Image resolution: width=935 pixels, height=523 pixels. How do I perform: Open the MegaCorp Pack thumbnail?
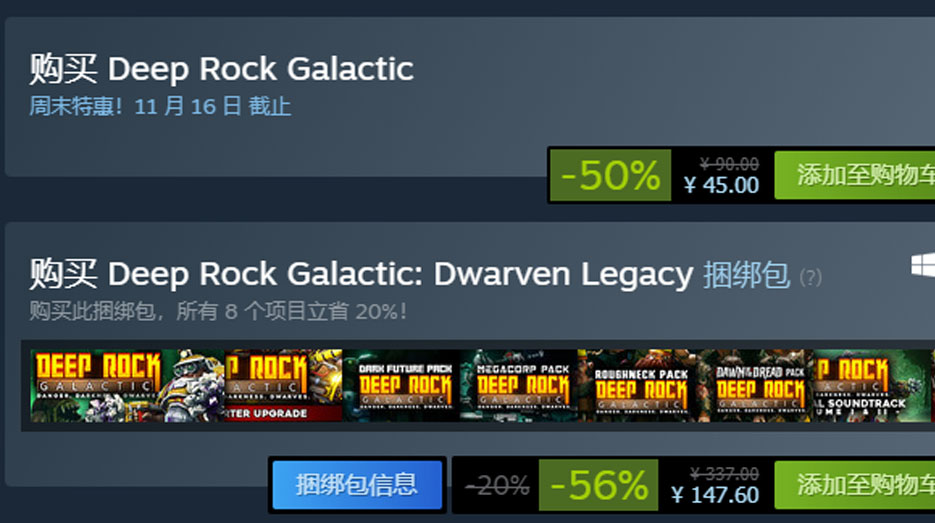(519, 386)
